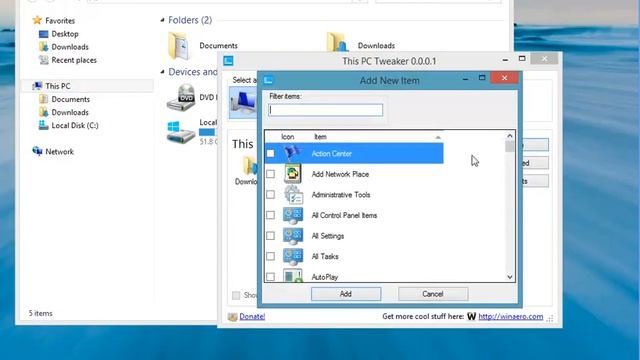
Task: Toggle the Show checkbox in Tweaker window
Action: (236, 295)
